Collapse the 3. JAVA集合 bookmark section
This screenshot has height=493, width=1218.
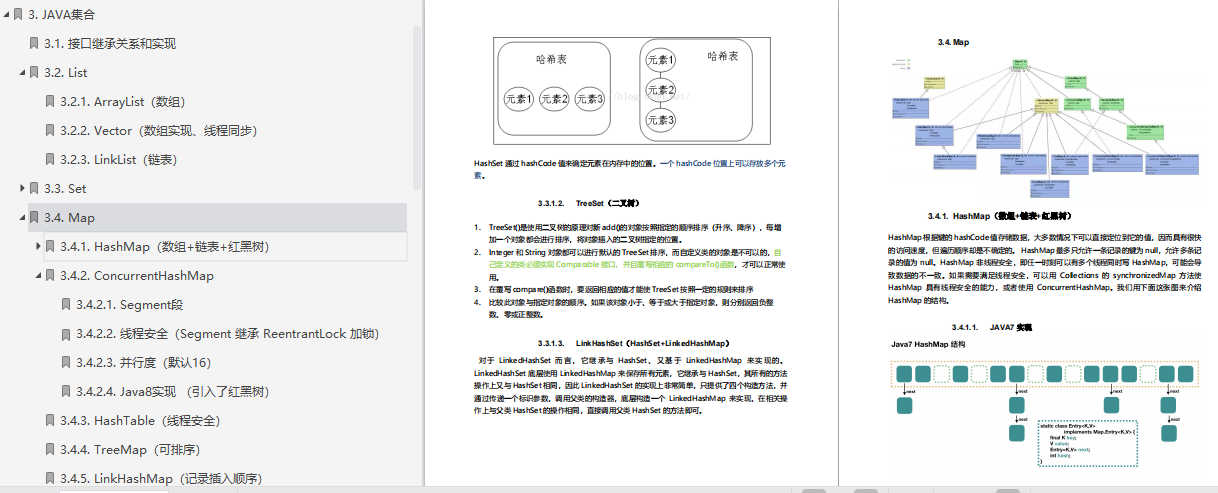pos(6,15)
